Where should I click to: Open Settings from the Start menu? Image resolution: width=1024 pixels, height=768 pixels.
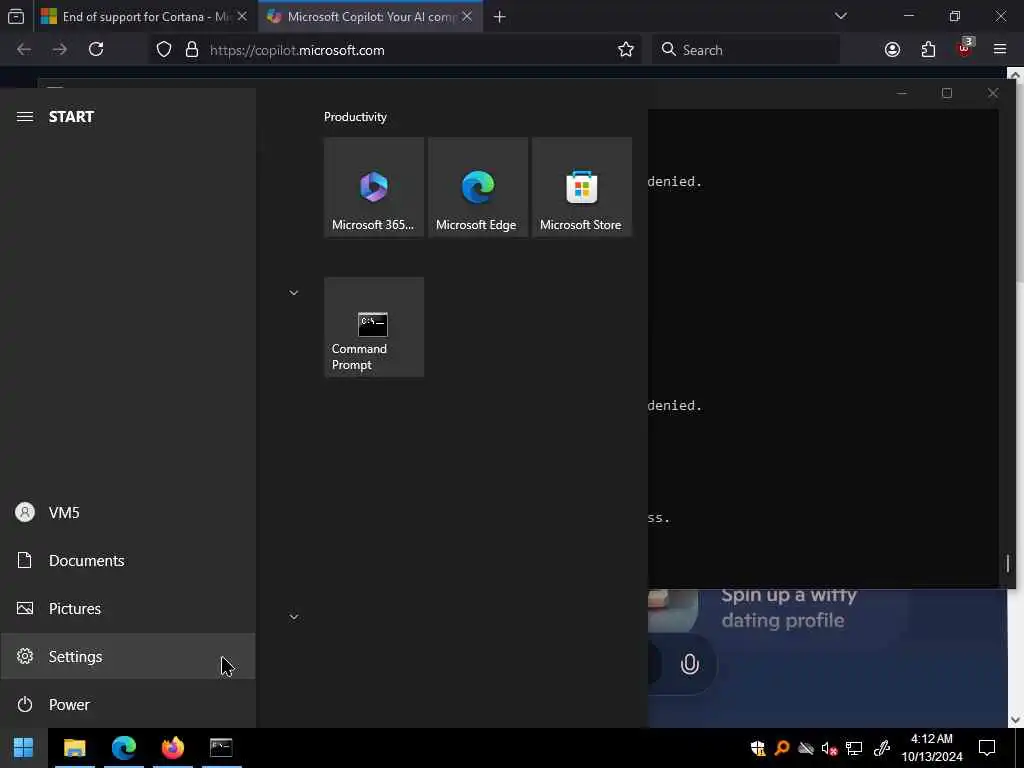click(128, 656)
